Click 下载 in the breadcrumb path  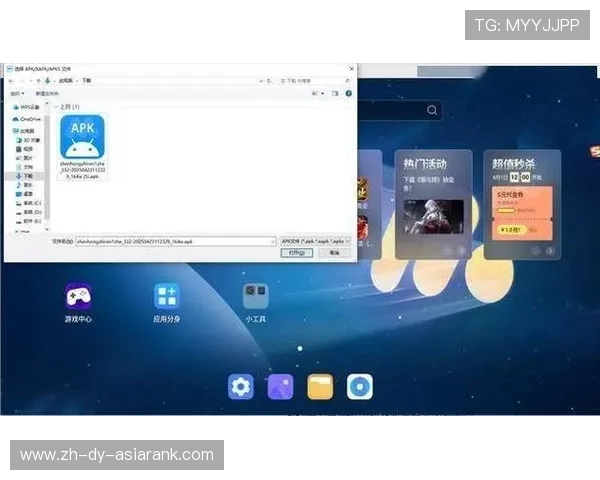coord(86,81)
